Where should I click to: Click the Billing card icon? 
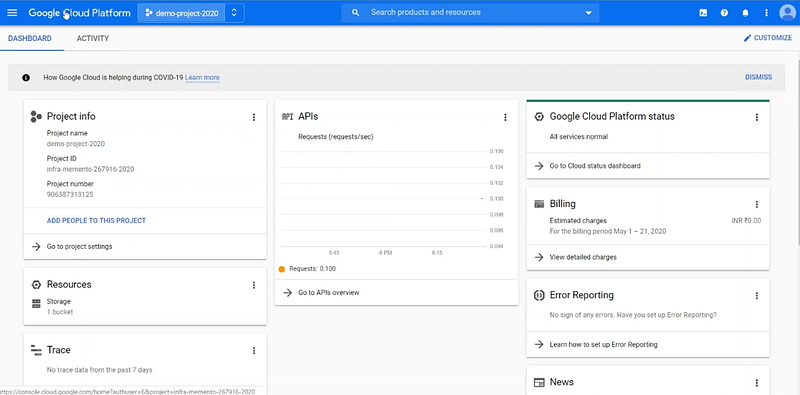pyautogui.click(x=539, y=204)
